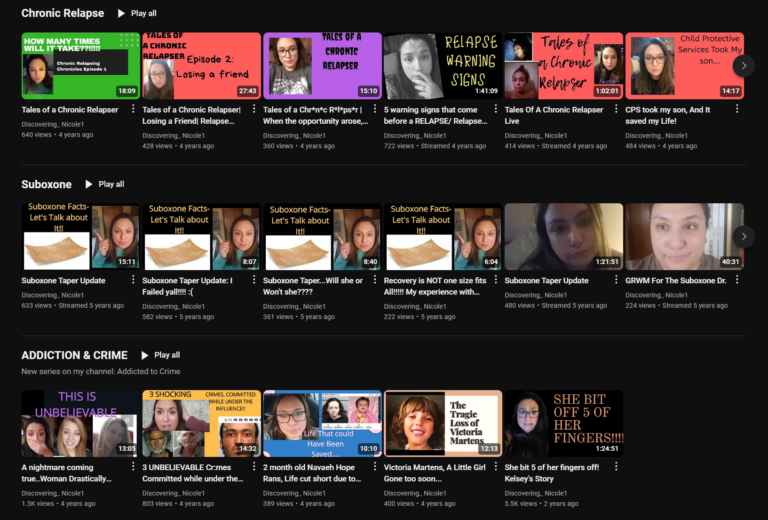Open purple Tales of a Chronic Relapser thumbnail

322,66
